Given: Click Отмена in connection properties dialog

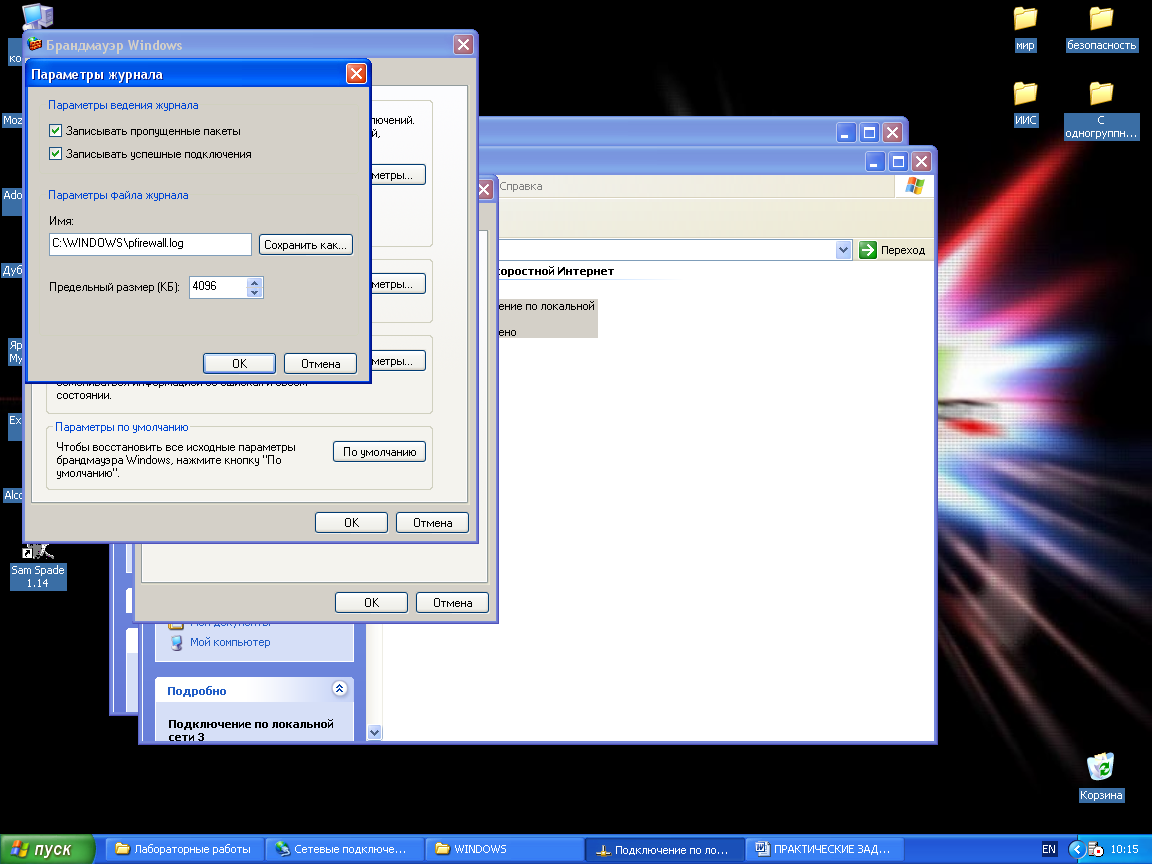Looking at the screenshot, I should pos(452,602).
